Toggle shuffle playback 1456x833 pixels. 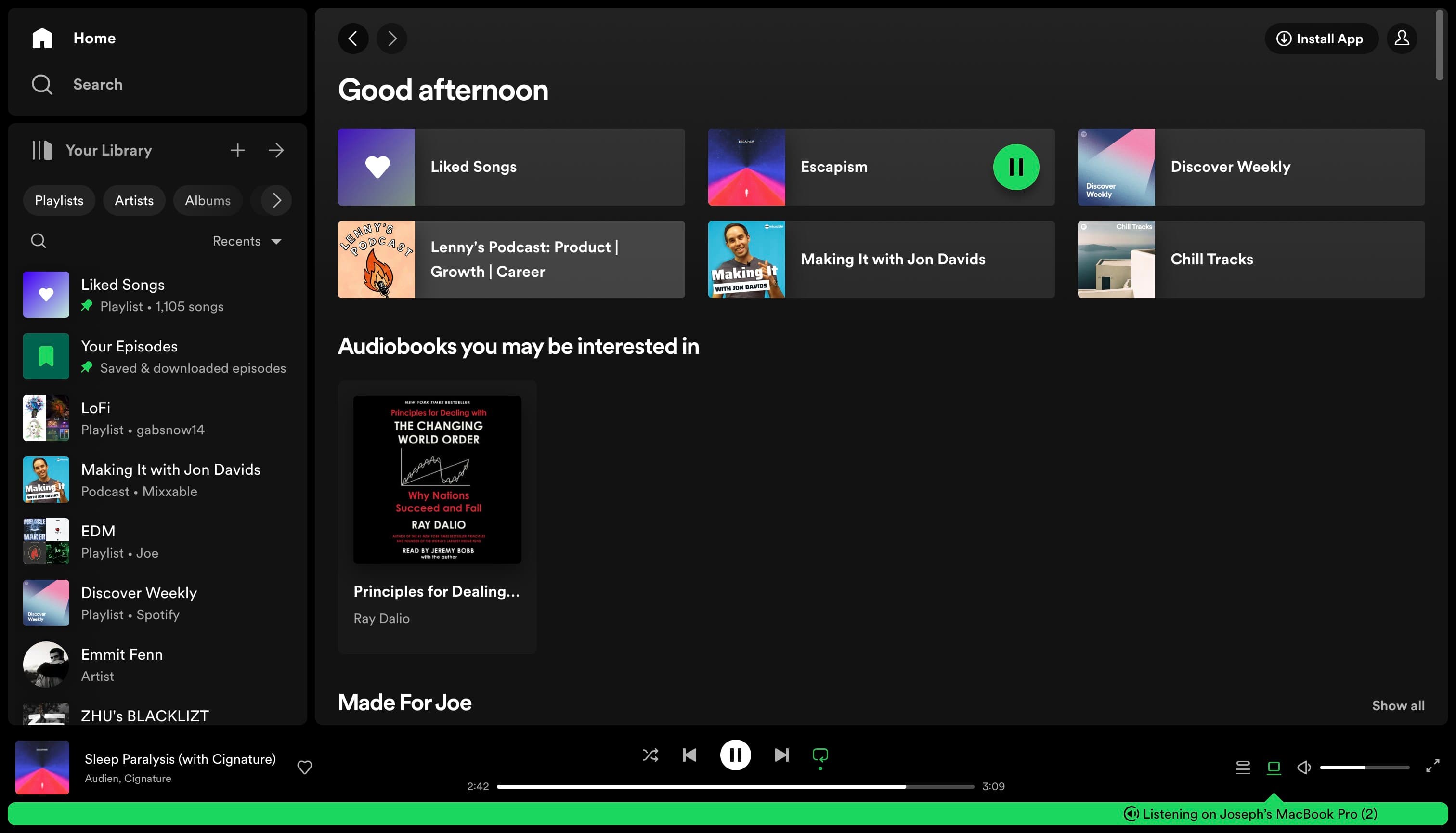[x=650, y=755]
